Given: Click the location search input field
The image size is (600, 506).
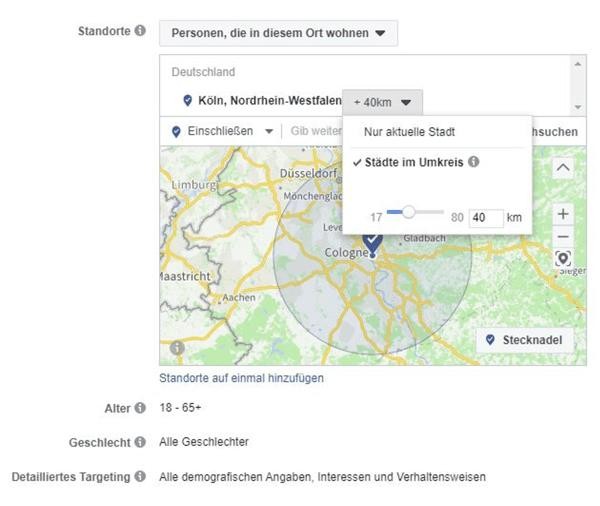Looking at the screenshot, I should coord(316,131).
